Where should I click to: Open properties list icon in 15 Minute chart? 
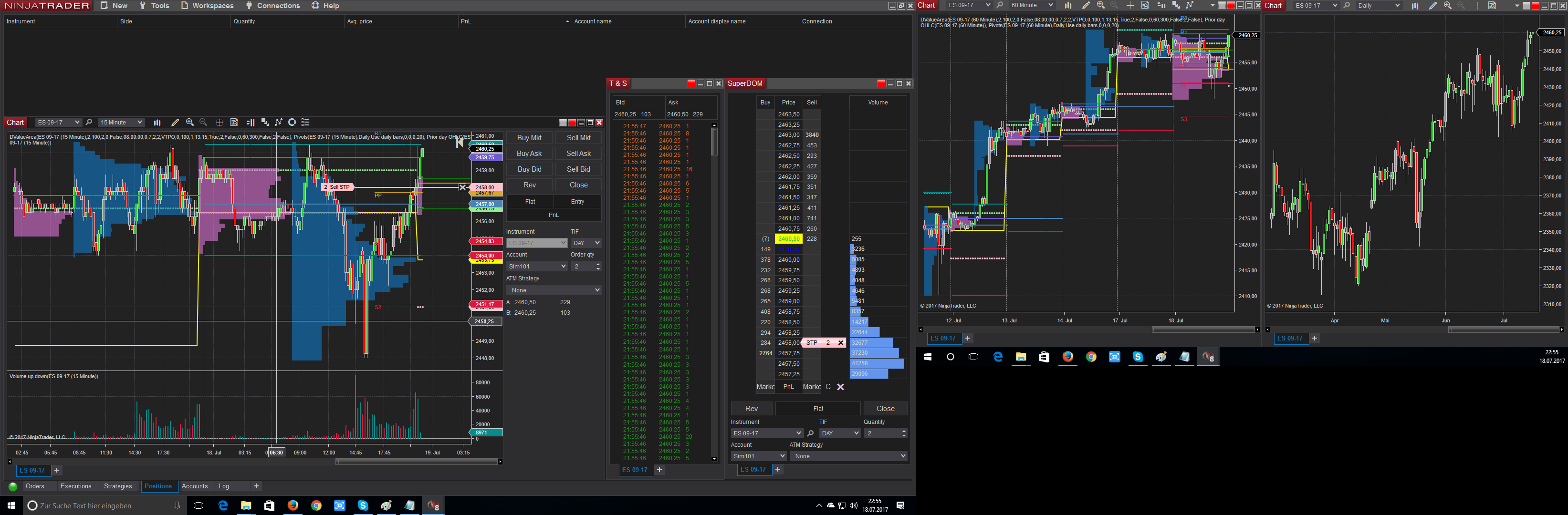(305, 122)
